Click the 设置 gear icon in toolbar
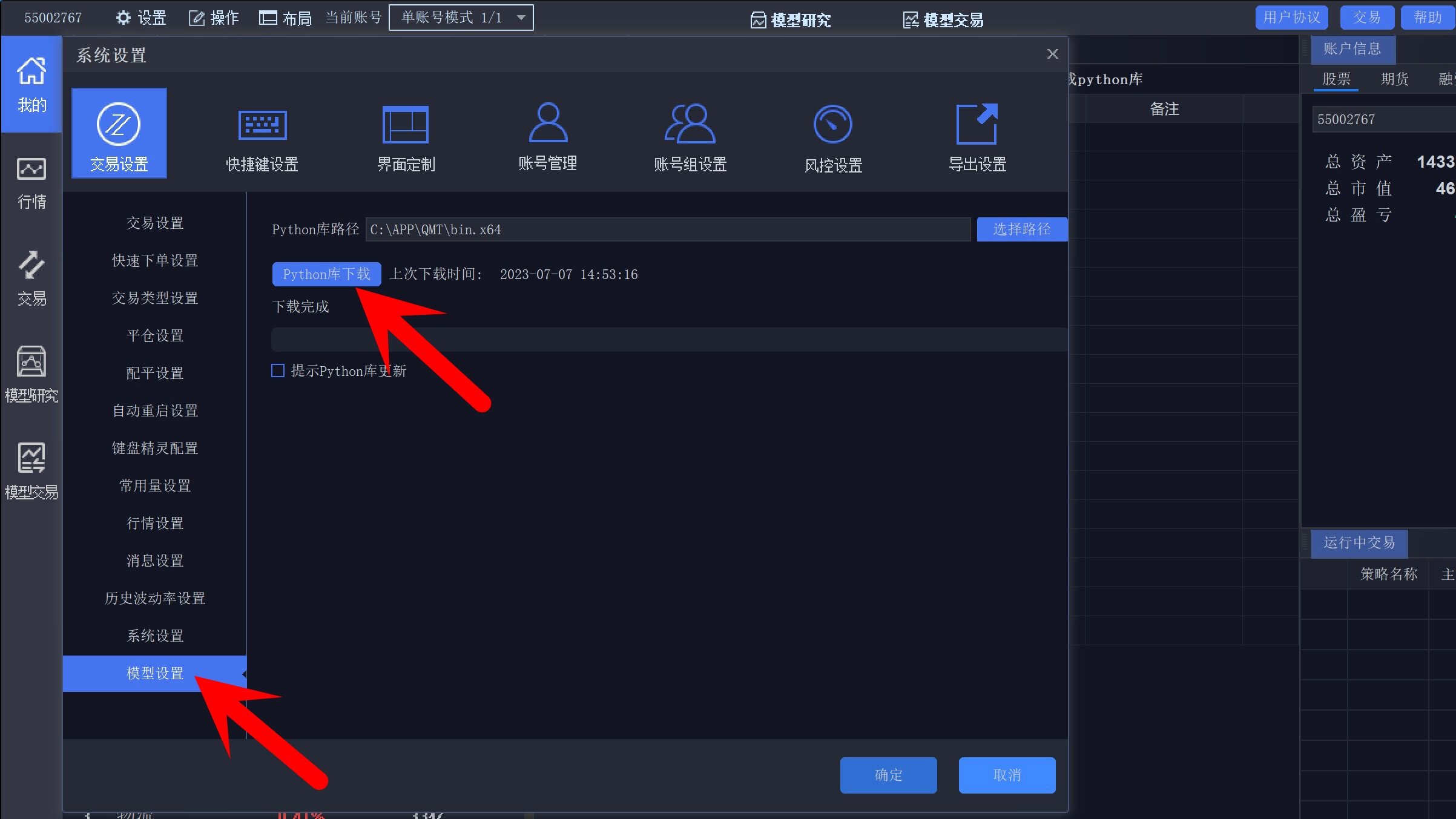 coord(124,17)
